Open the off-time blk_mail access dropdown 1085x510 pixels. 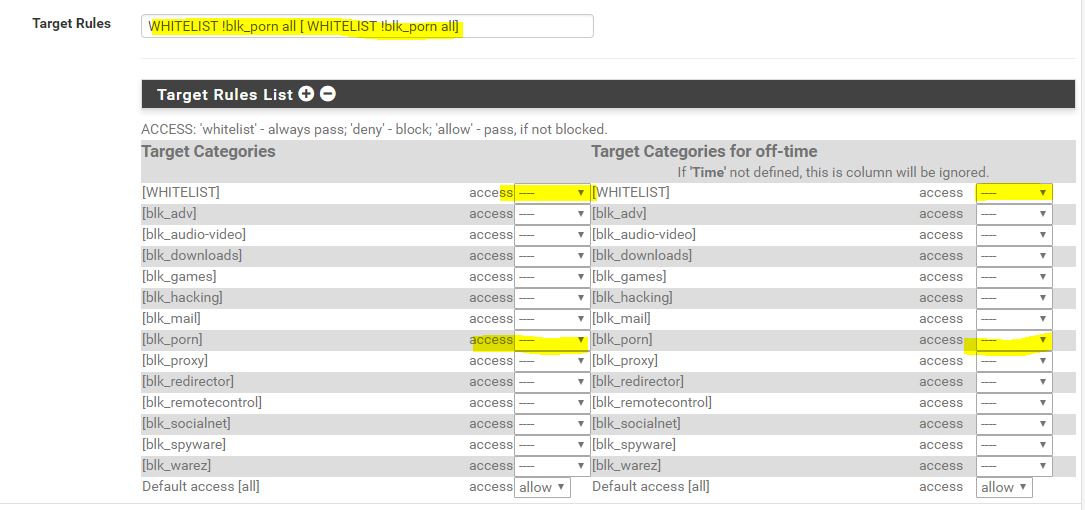[1014, 319]
